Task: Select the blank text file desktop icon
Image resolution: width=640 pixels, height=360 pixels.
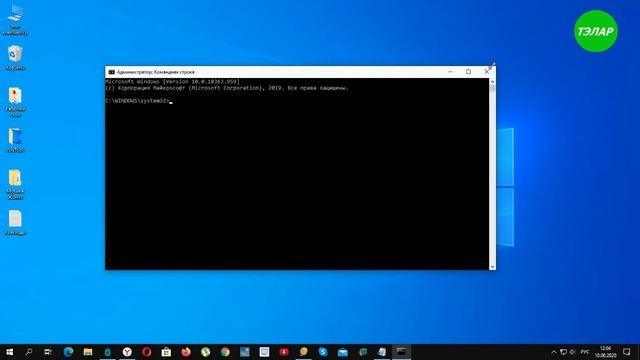Action: pos(15,222)
